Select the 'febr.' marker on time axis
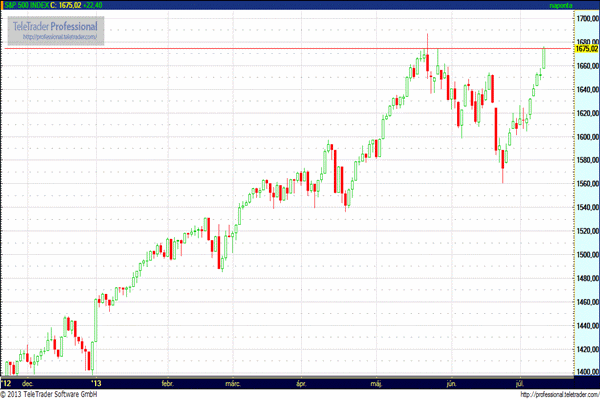The height and width of the screenshot is (400, 600). click(167, 383)
